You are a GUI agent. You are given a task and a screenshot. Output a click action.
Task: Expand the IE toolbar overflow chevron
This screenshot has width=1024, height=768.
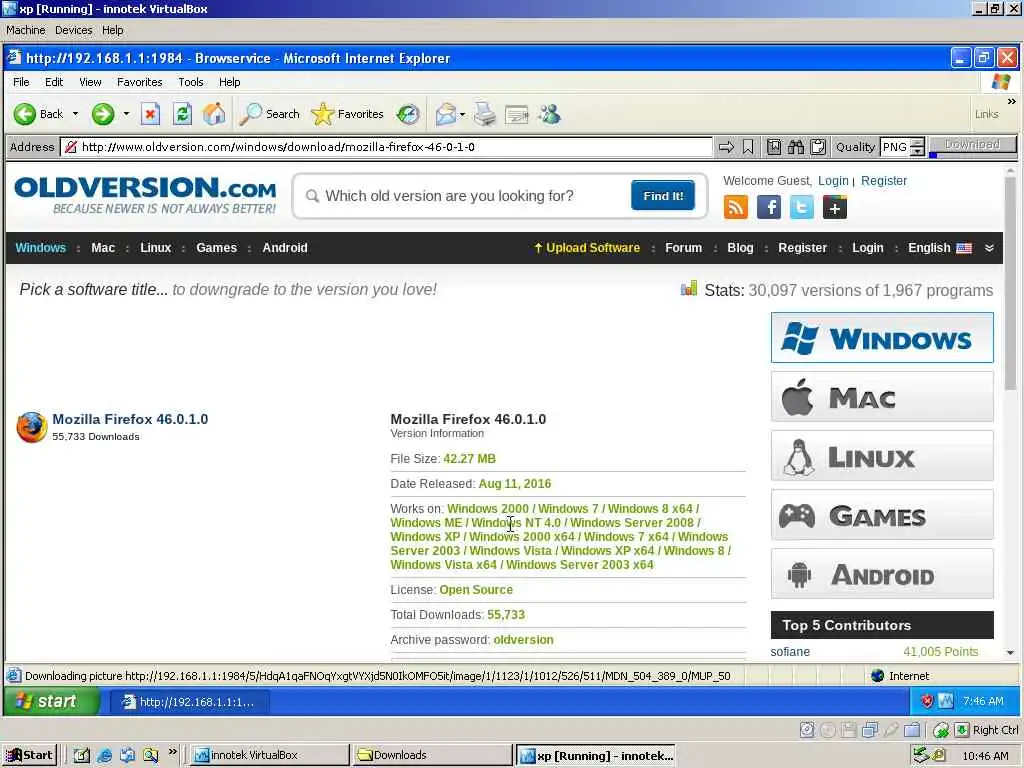click(1012, 102)
